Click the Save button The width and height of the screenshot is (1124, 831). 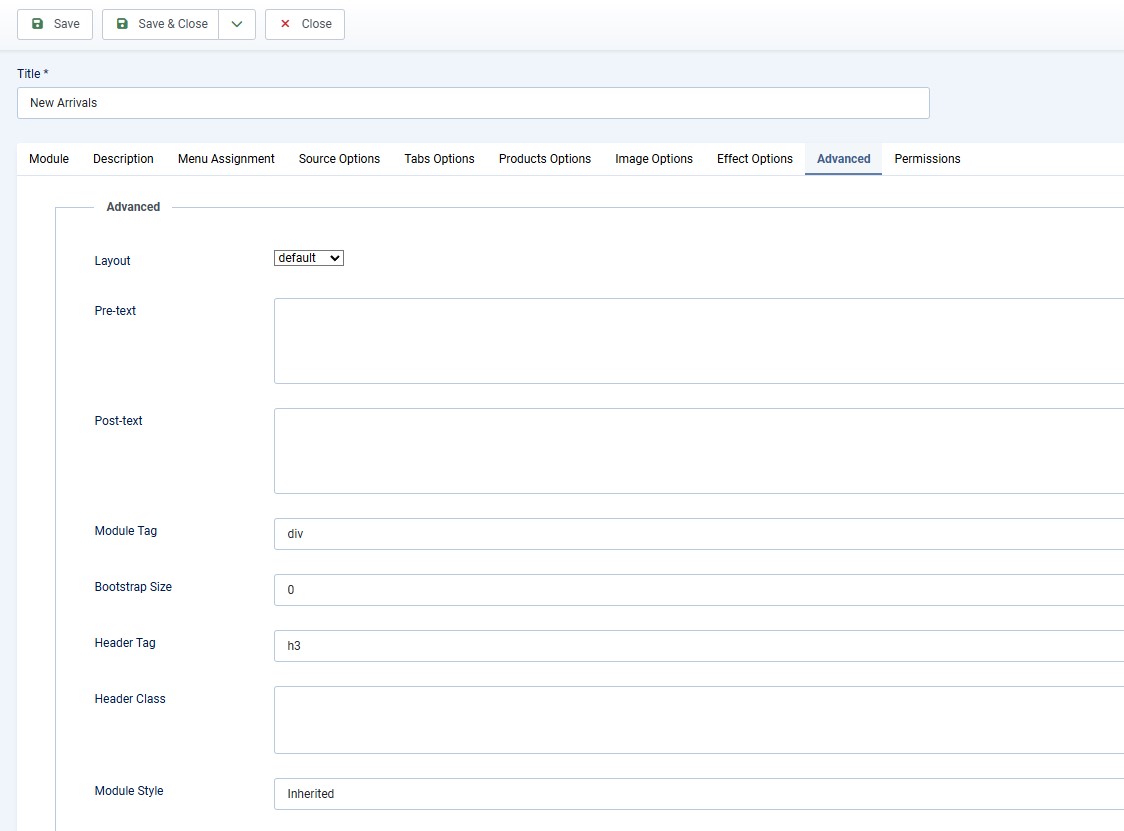pyautogui.click(x=55, y=24)
